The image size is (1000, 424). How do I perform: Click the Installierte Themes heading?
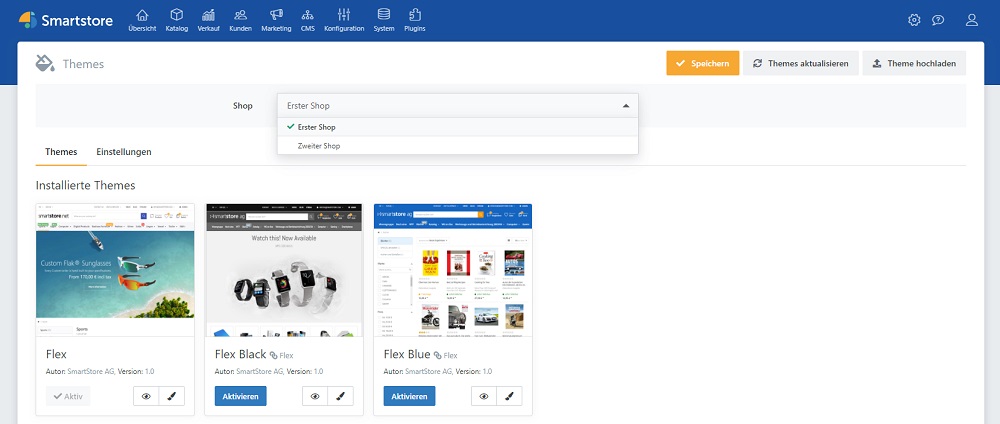tap(85, 186)
